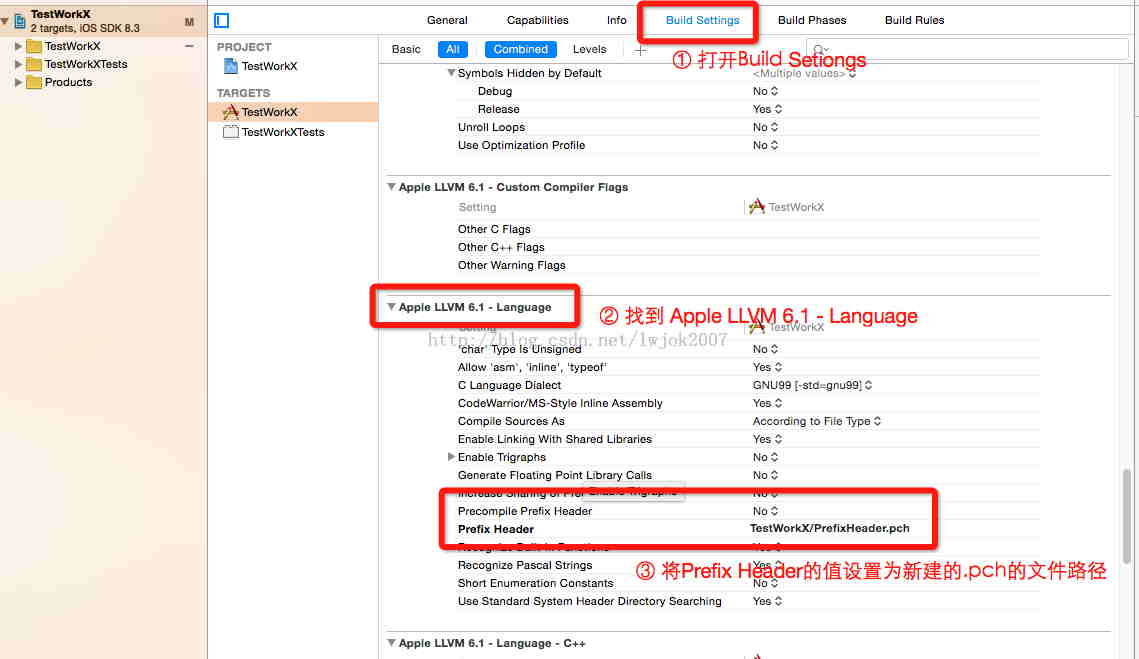Change Allow 'asm', 'inline', 'typeof' value
Screen dimensions: 1139x659
[x=767, y=368]
